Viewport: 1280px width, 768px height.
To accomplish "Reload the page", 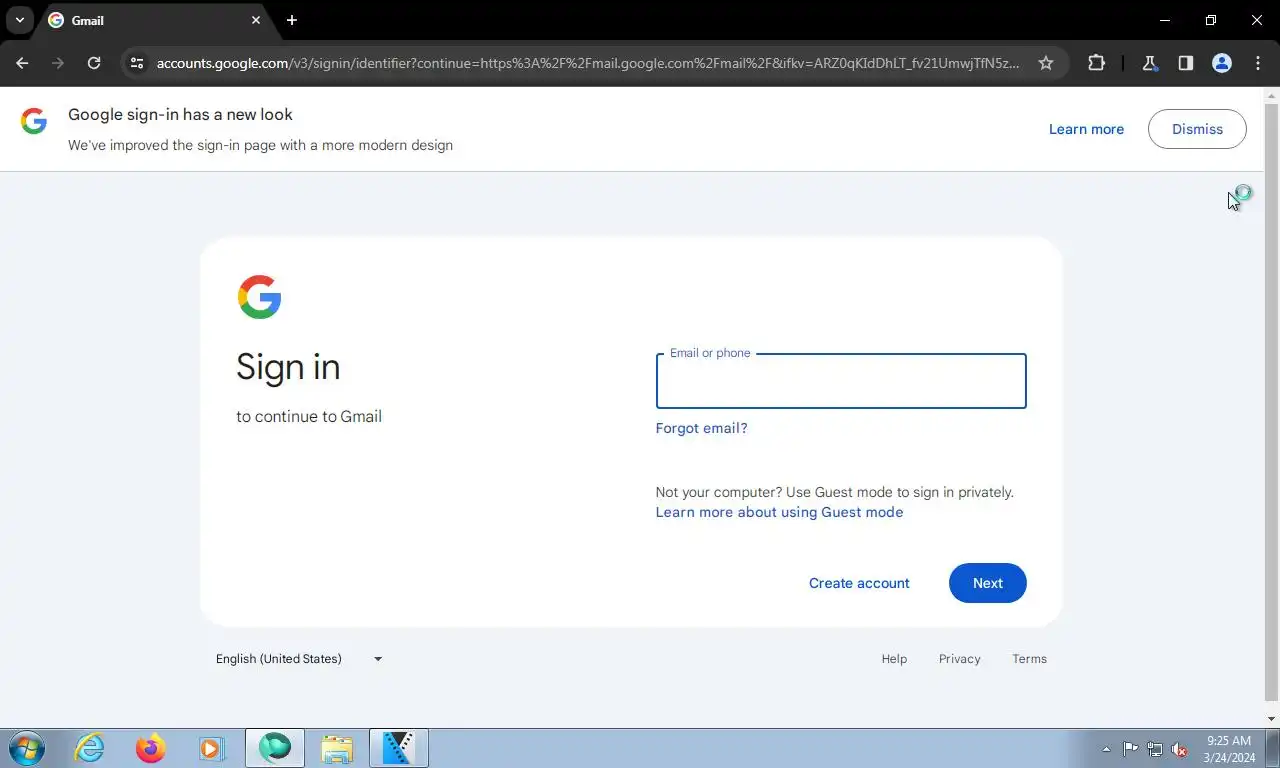I will coord(94,63).
